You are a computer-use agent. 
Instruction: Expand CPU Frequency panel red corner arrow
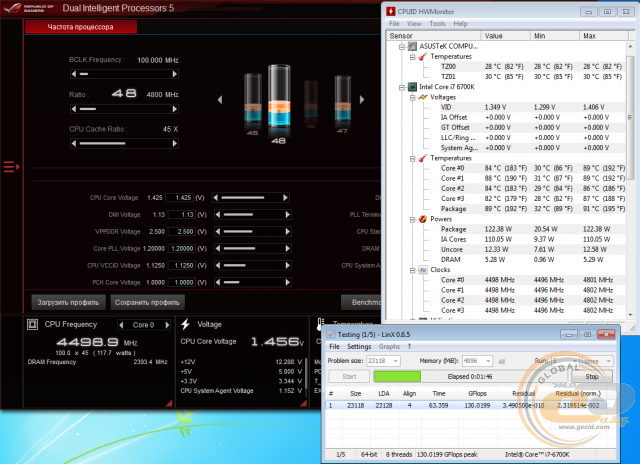point(169,403)
